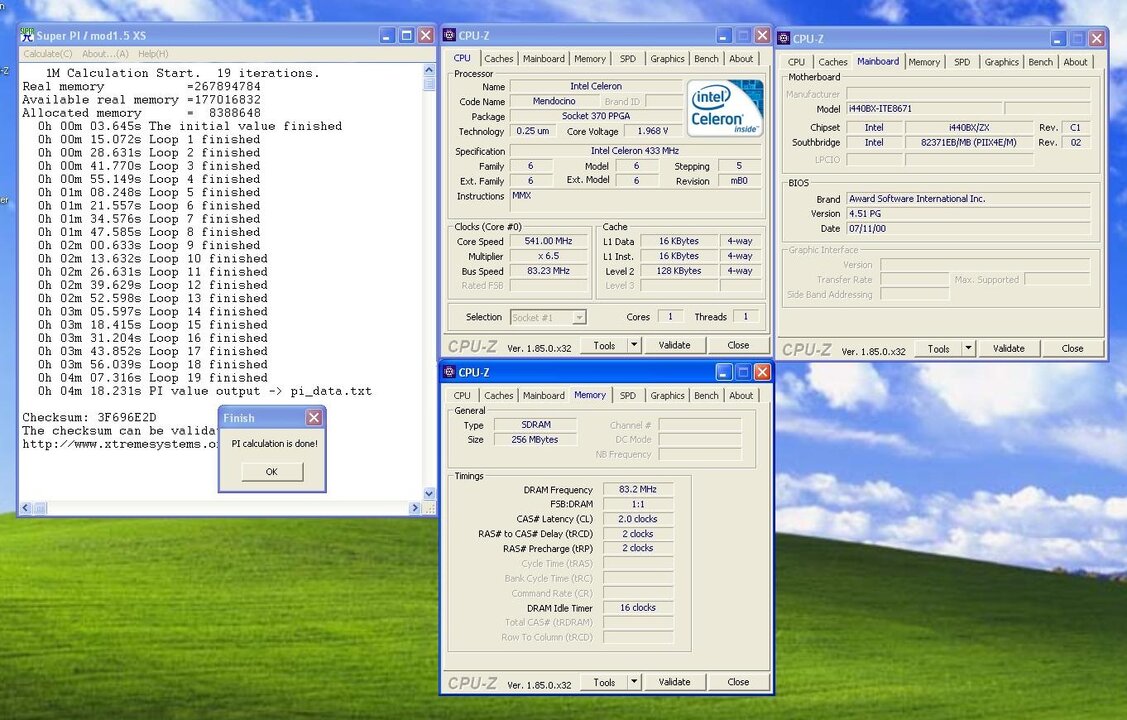Screen dimensions: 1127x720
Task: Click Validate in the CPU-Z Mainboard window
Action: [x=1008, y=349]
